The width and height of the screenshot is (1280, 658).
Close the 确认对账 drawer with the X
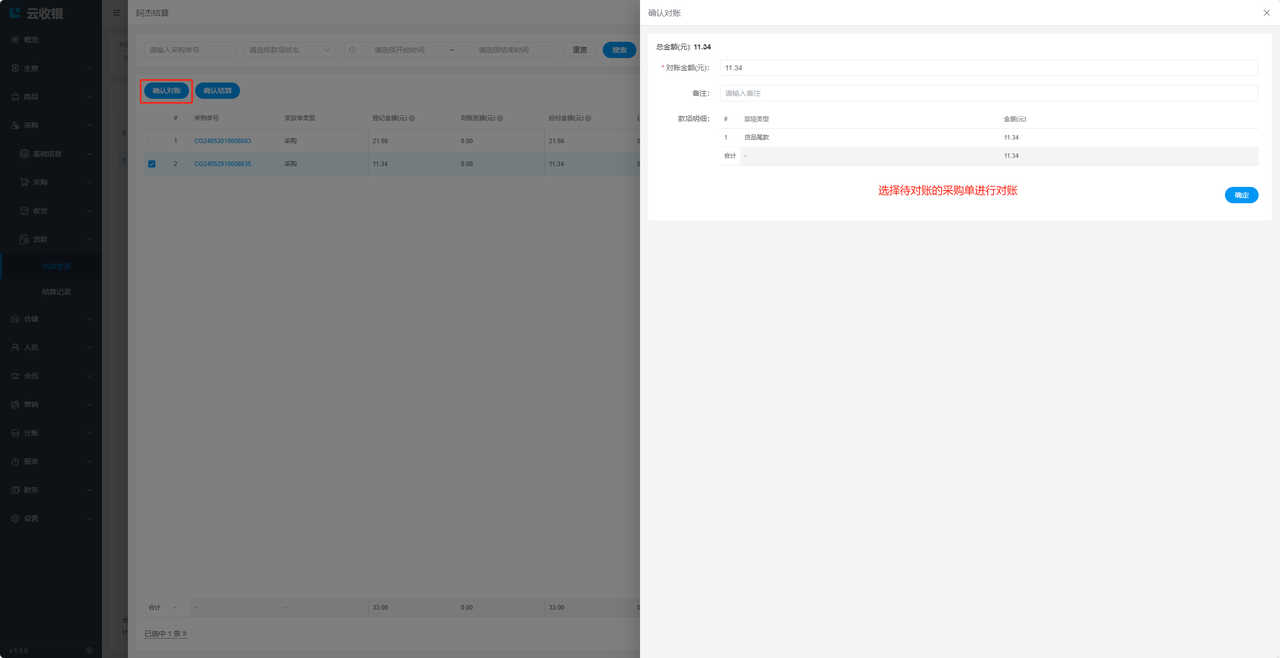pos(1267,13)
